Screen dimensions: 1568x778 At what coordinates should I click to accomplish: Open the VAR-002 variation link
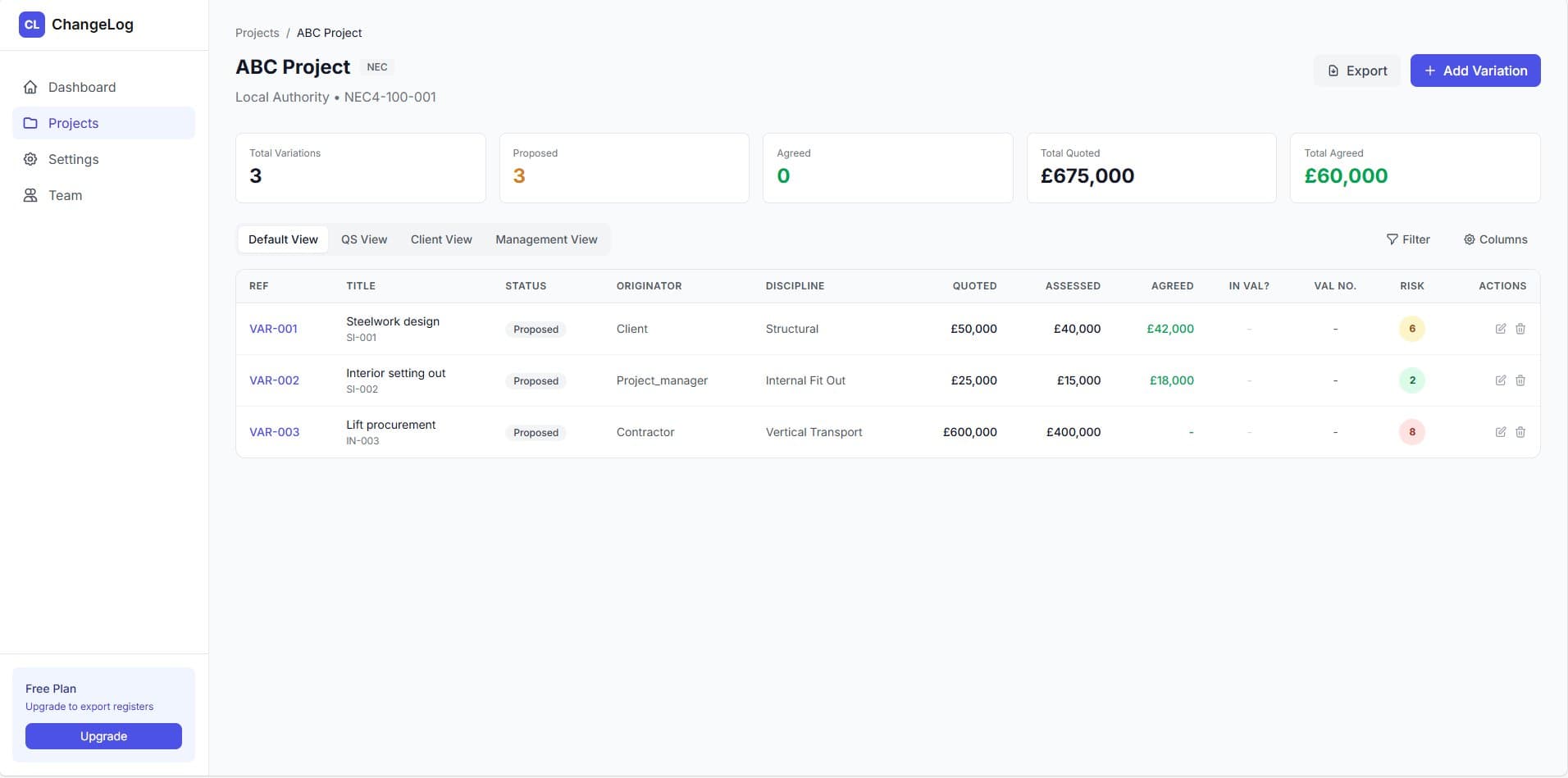pyautogui.click(x=274, y=380)
